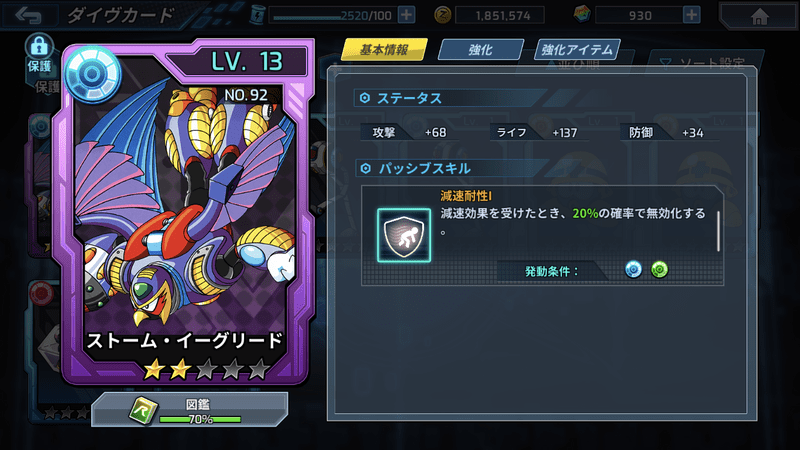This screenshot has width=800, height=450.
Task: Tap the 図鑑 70% progress bar
Action: 199,419
